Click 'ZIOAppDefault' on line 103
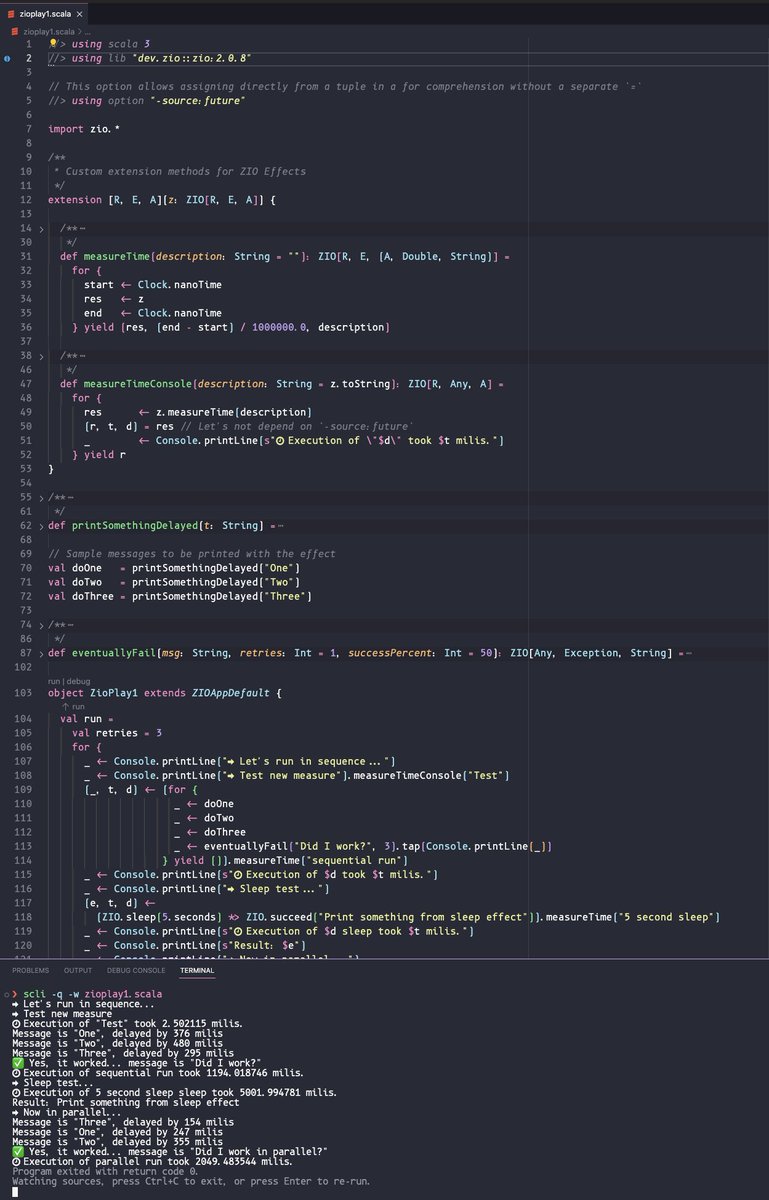The height and width of the screenshot is (1200, 769). pos(232,692)
